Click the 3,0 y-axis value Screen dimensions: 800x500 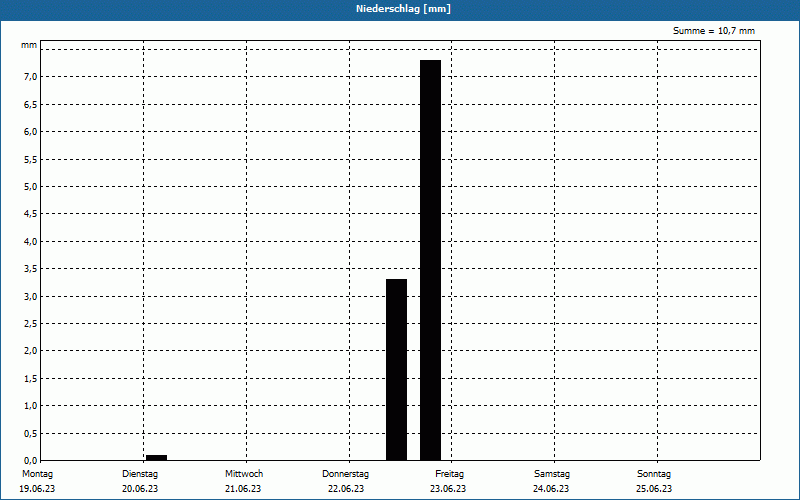click(31, 296)
